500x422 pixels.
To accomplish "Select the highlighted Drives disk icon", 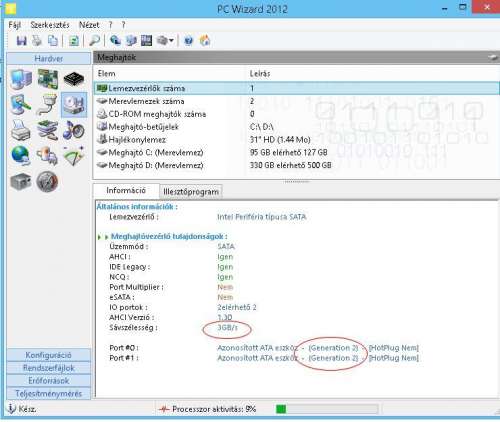I will tap(74, 105).
